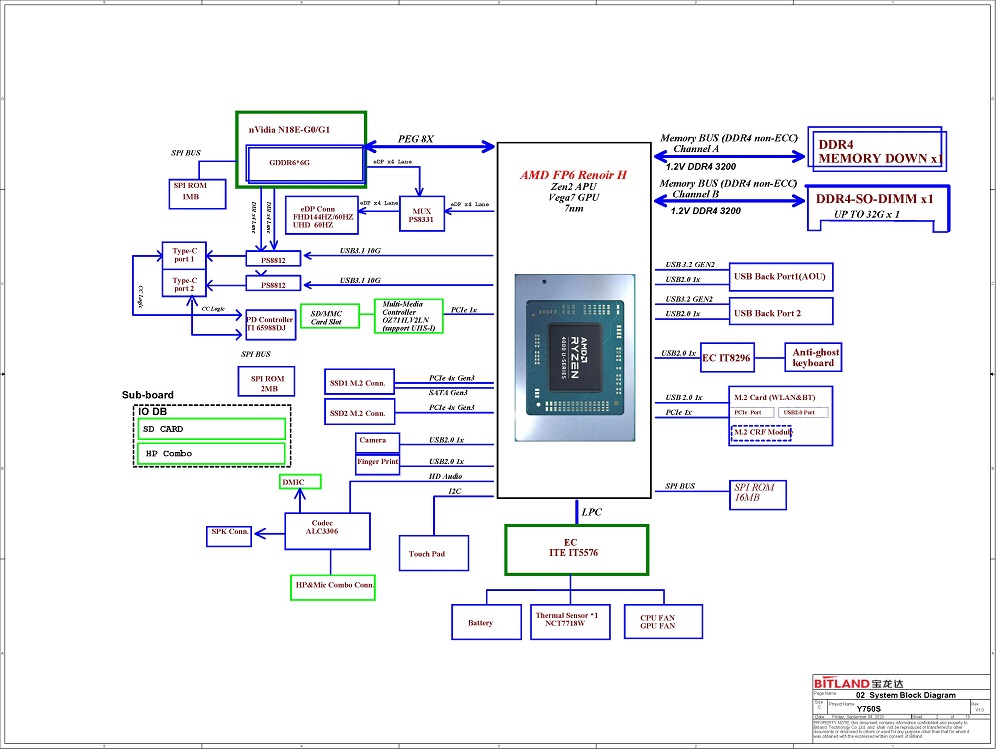Click the Multi-Media Controller OZ711LV2LN block

(409, 316)
